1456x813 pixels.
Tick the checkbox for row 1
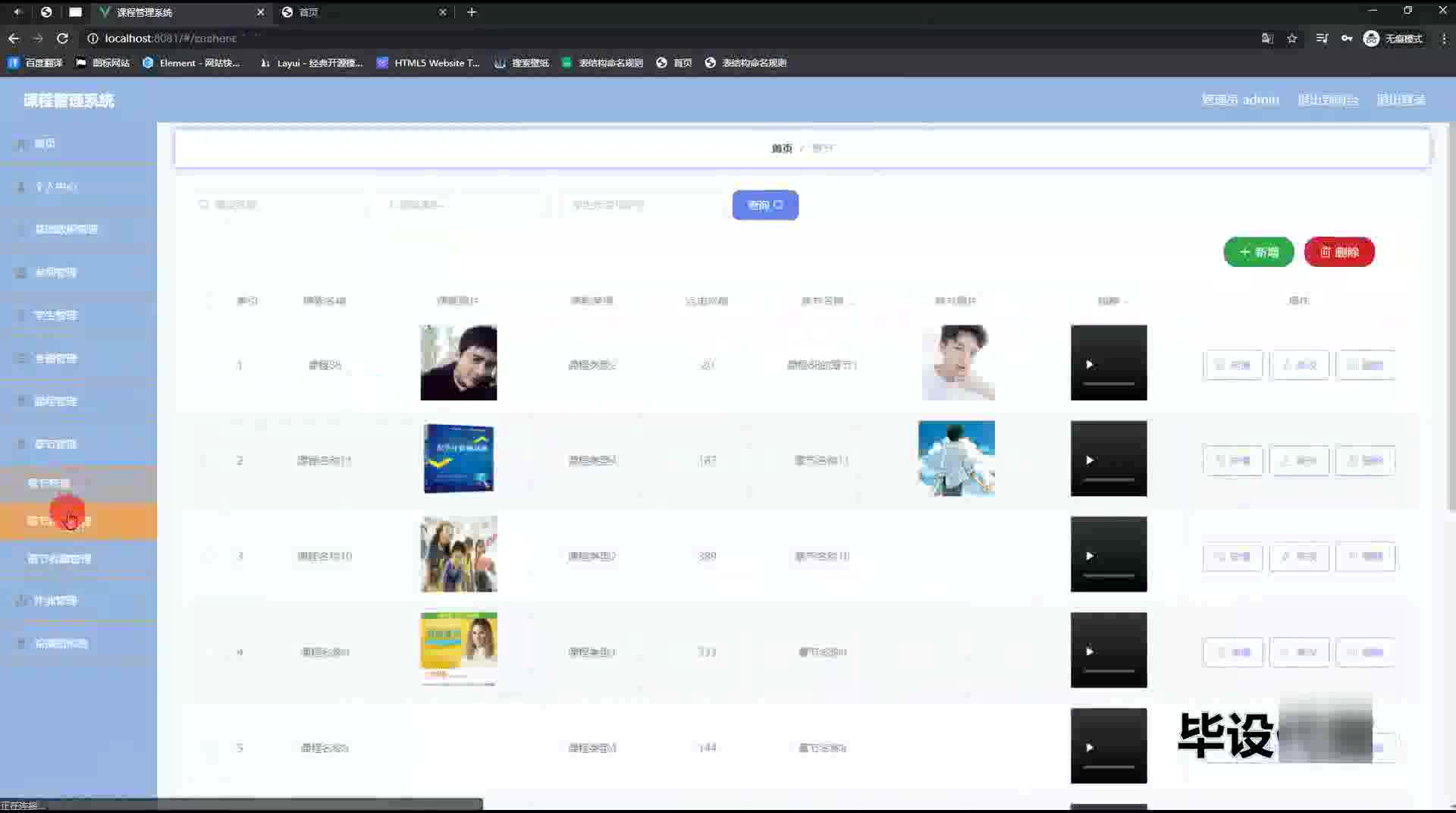tap(206, 365)
